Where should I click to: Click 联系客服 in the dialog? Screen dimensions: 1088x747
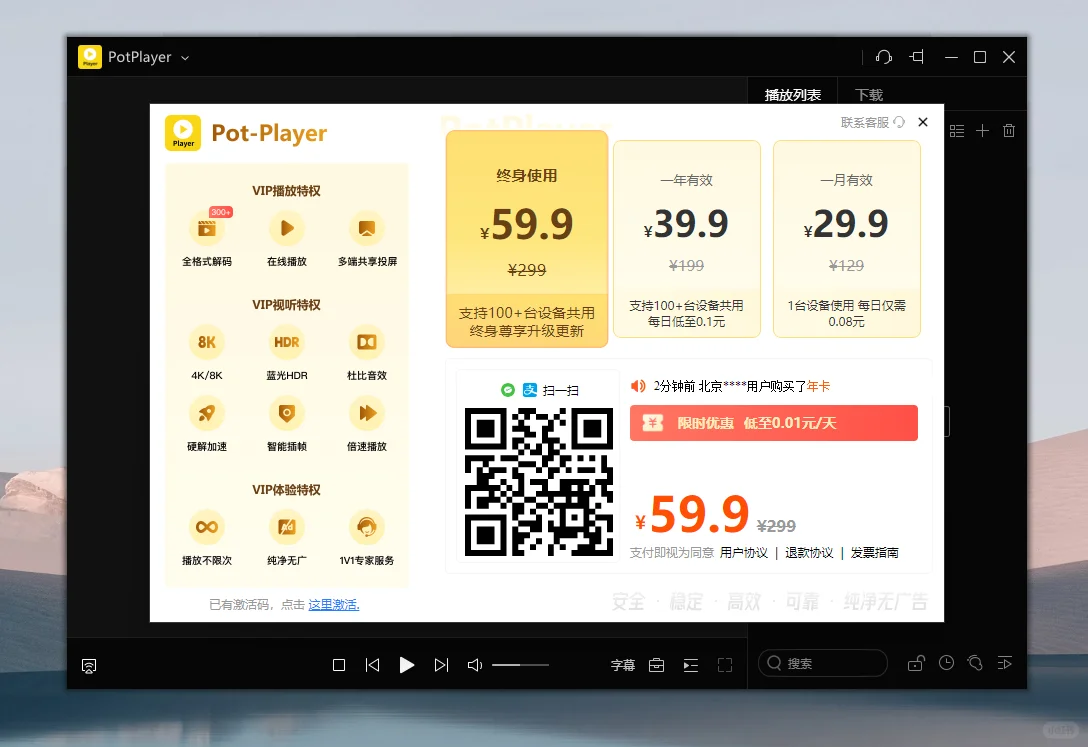[x=873, y=122]
